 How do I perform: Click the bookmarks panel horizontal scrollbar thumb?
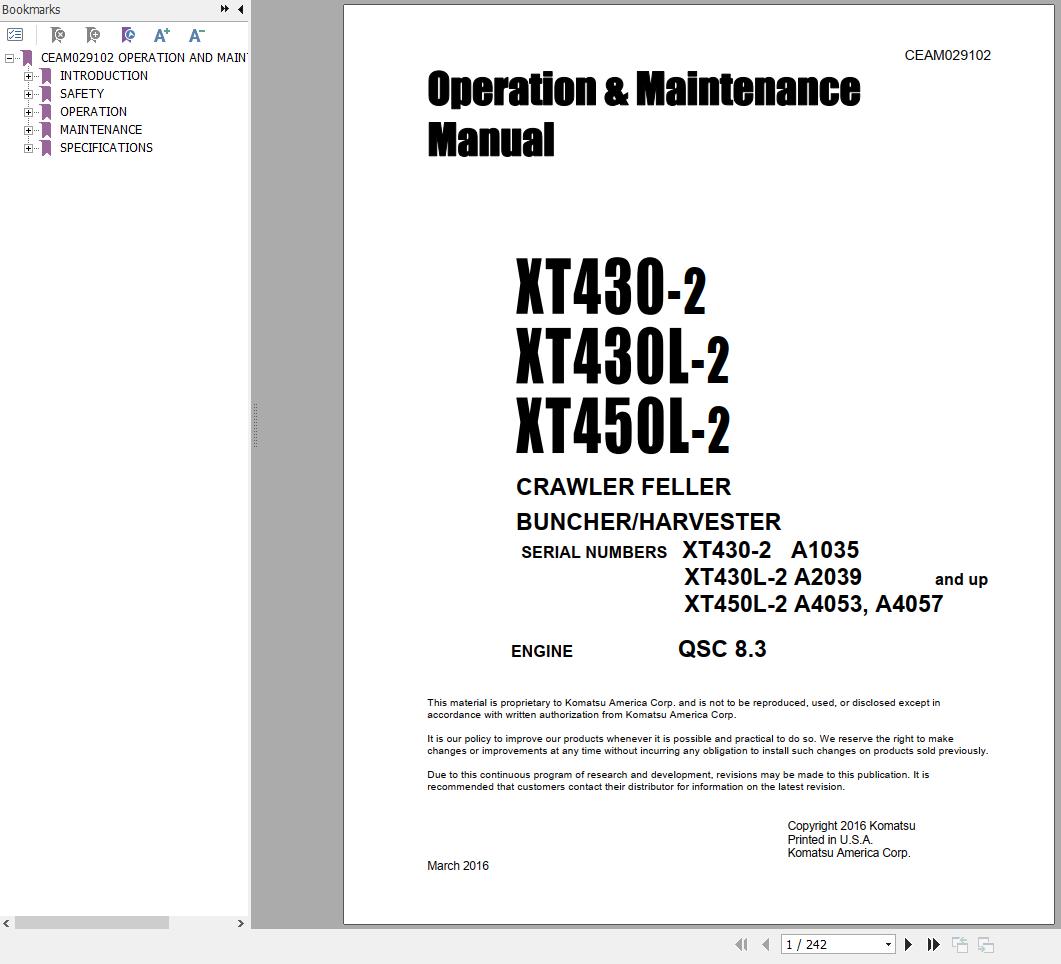point(92,923)
